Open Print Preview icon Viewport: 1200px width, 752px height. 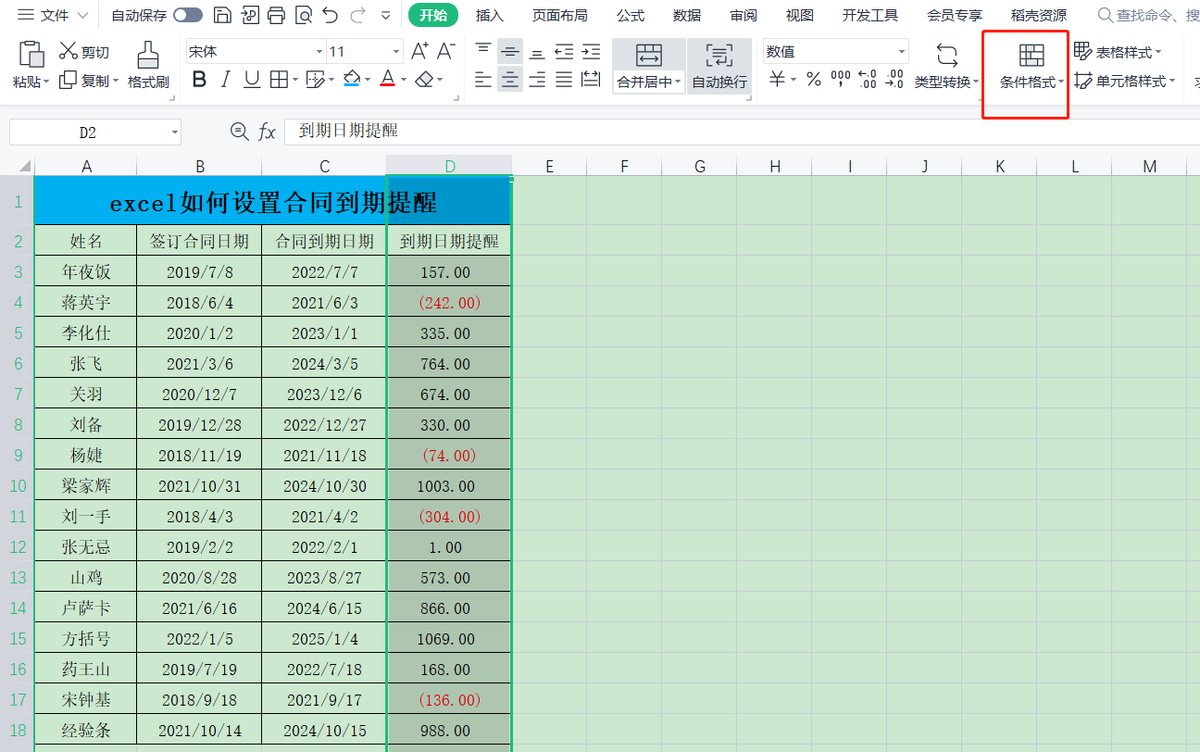(x=303, y=15)
